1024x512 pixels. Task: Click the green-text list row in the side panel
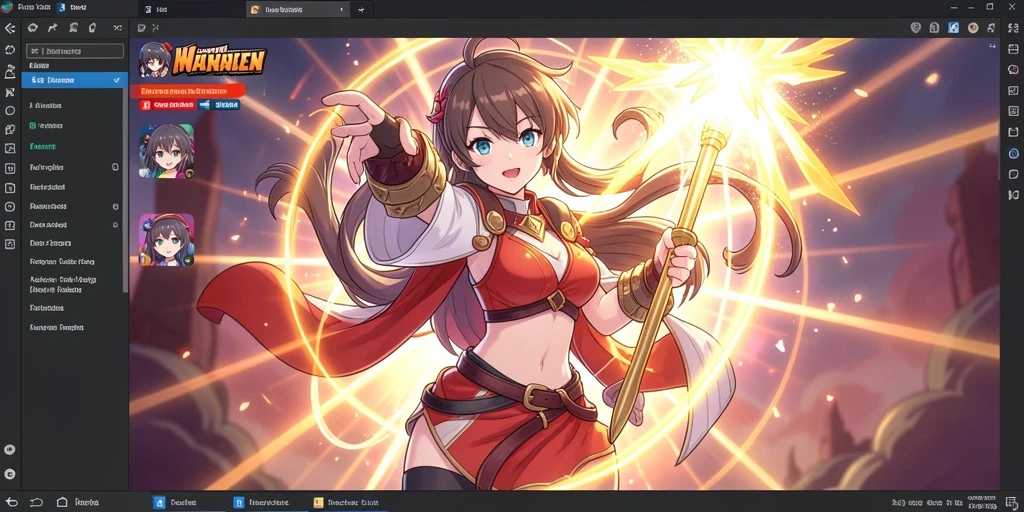click(42, 147)
